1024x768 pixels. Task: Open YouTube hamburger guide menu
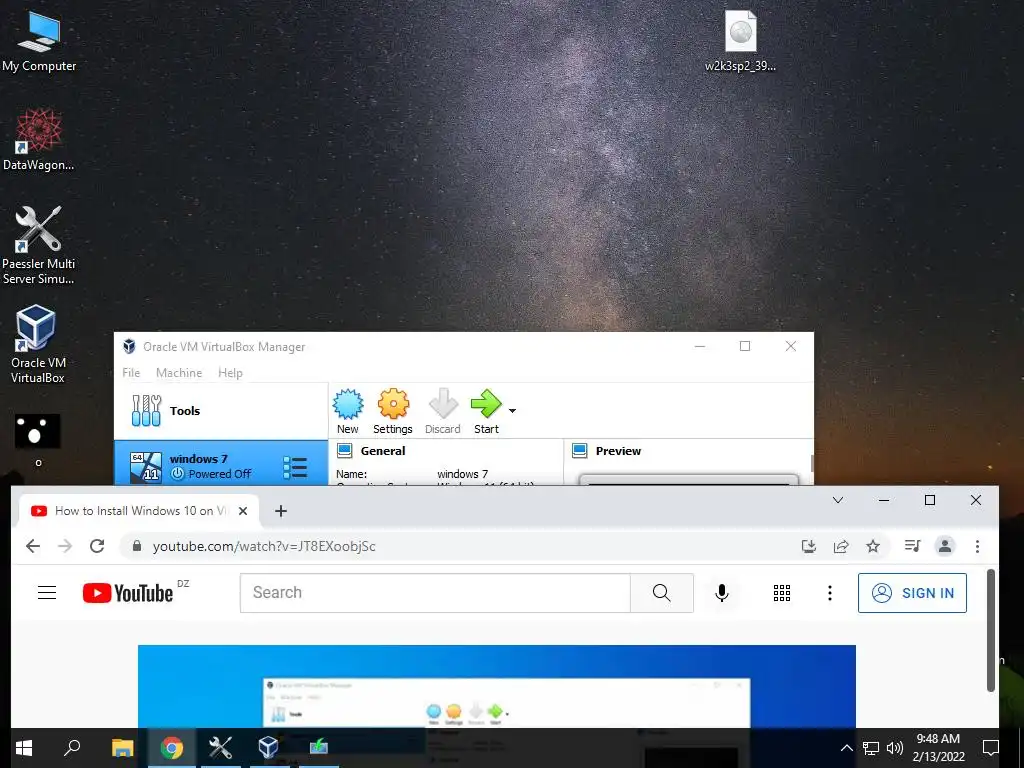coord(47,593)
